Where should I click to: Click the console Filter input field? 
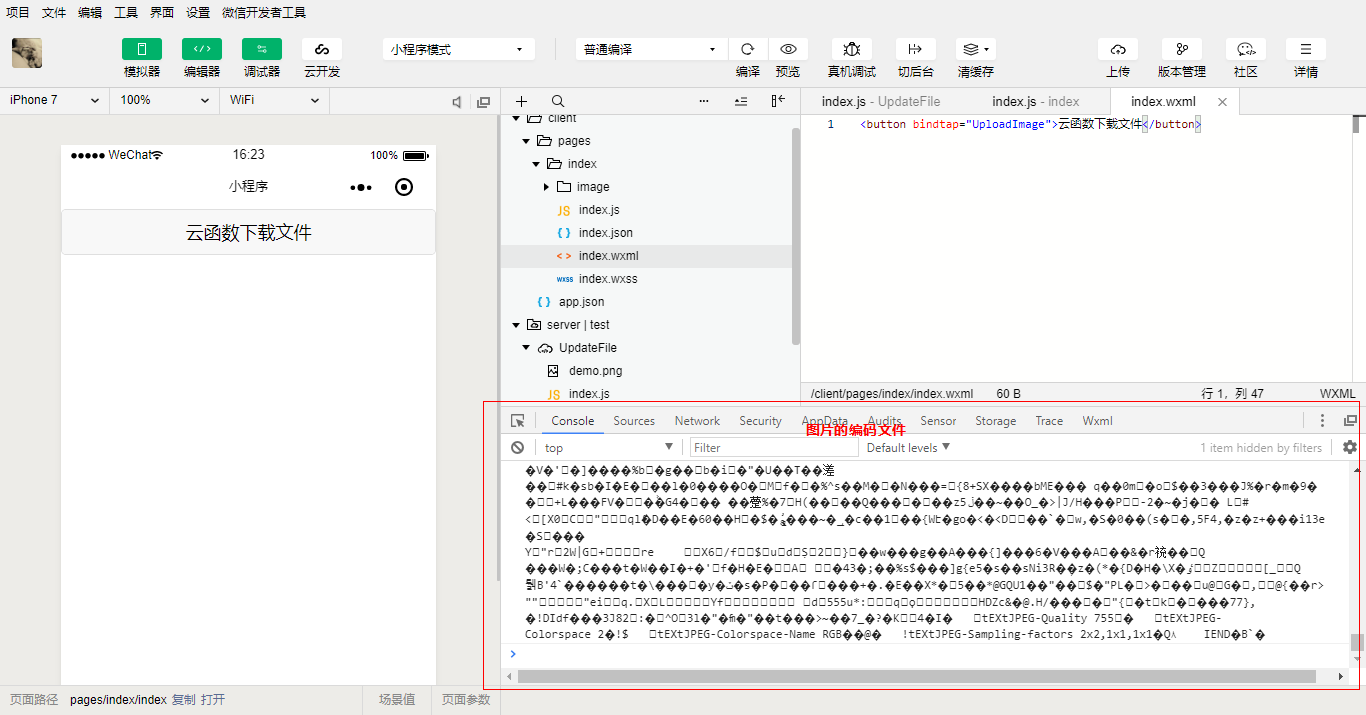768,447
